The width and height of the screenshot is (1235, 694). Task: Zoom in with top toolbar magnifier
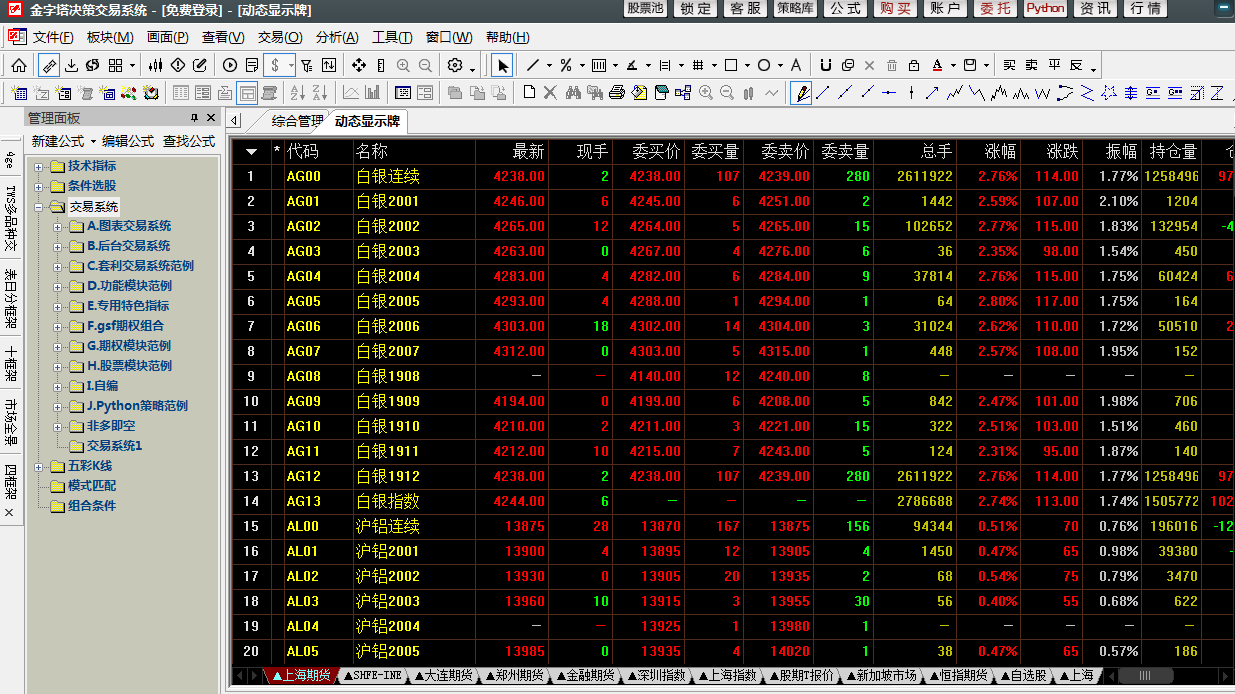click(403, 65)
